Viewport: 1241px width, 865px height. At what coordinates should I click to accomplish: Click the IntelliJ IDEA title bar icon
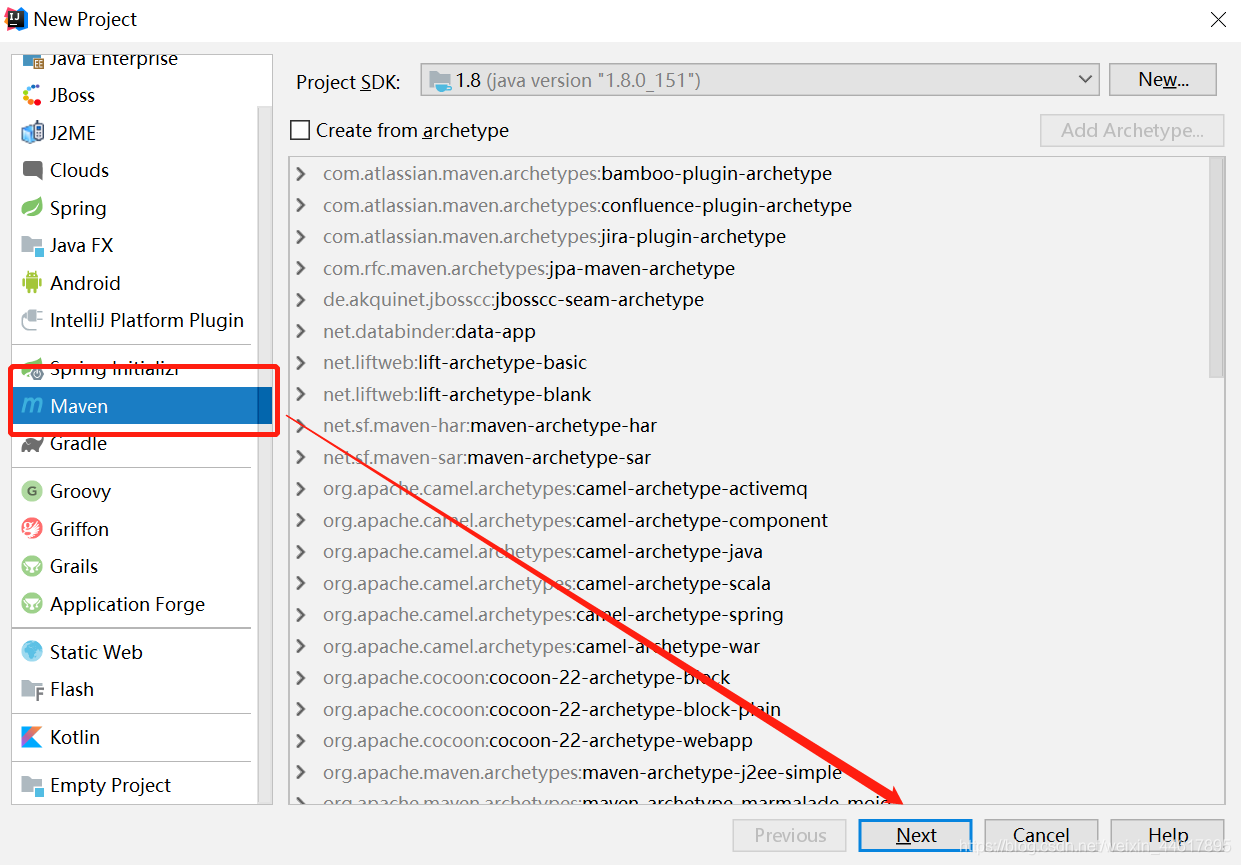pos(17,19)
